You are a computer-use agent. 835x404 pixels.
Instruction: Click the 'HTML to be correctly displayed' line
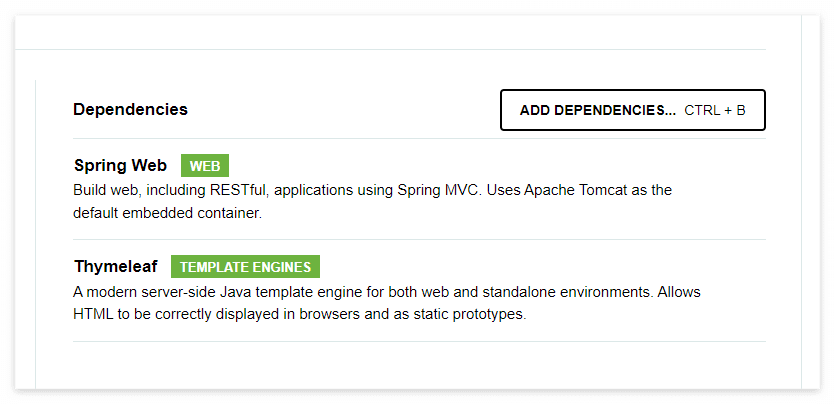coord(299,315)
